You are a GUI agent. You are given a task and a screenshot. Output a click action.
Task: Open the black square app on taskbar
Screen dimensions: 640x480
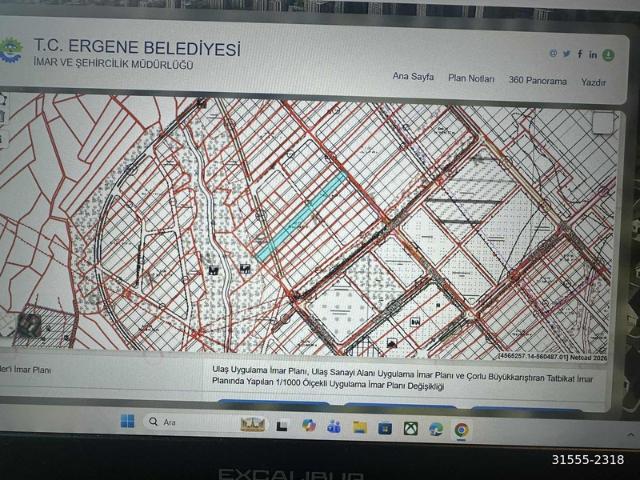click(282, 426)
